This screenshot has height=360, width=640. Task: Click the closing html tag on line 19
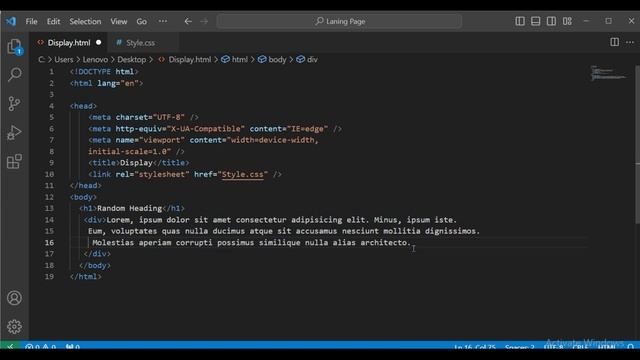click(x=85, y=277)
